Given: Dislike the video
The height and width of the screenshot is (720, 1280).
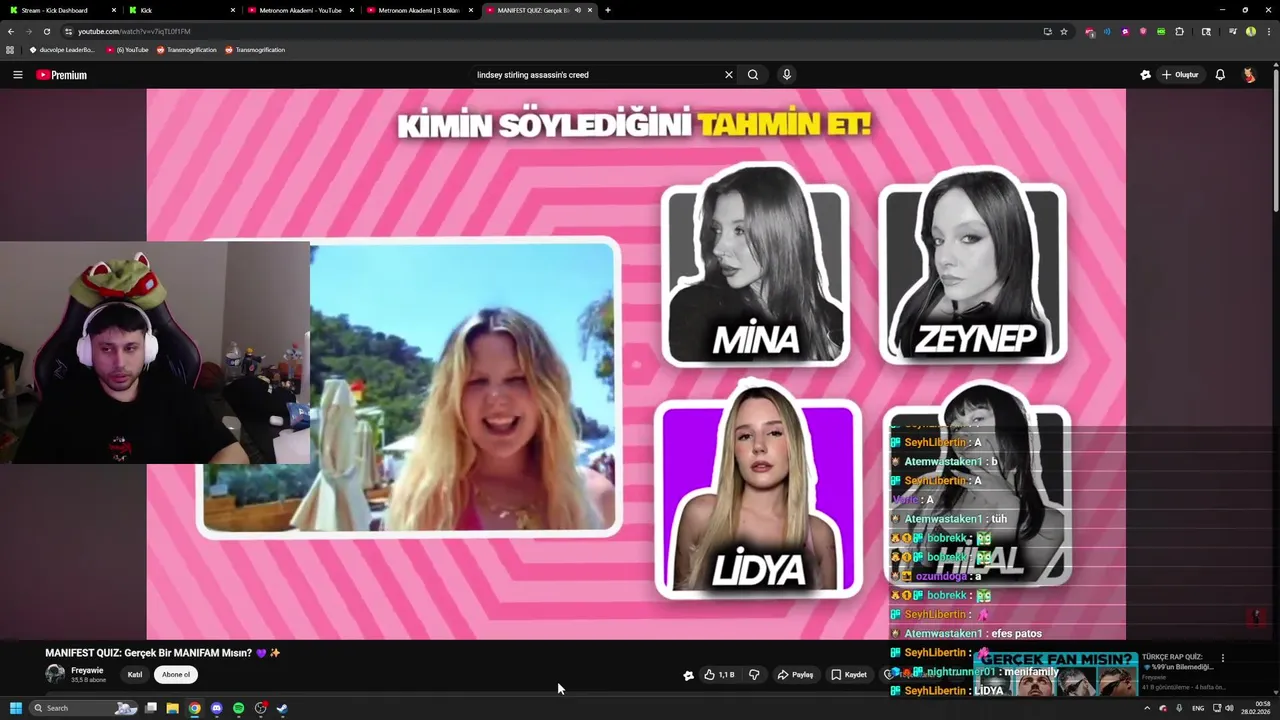Looking at the screenshot, I should tap(754, 675).
